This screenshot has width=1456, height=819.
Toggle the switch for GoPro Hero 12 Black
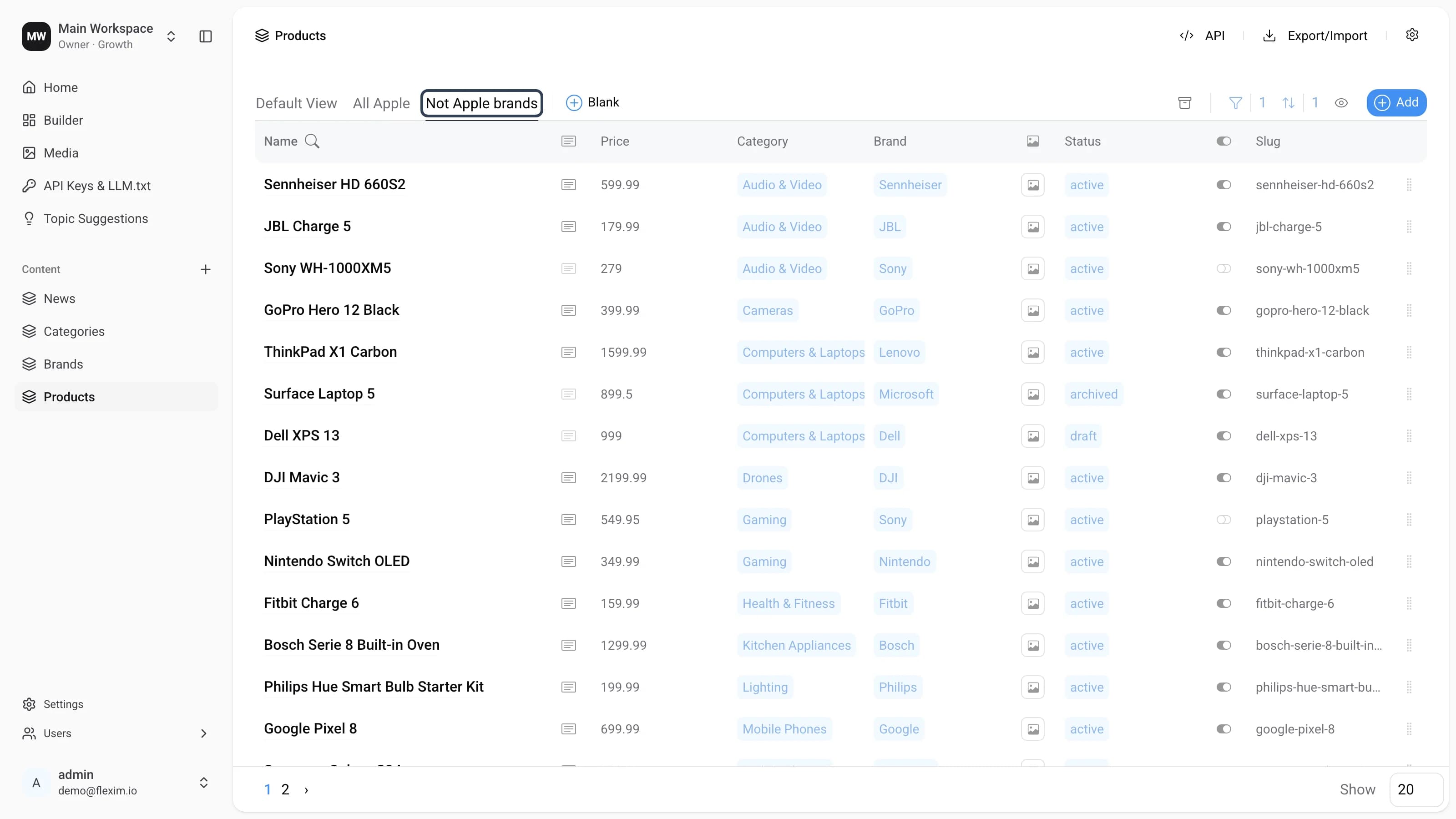click(1223, 310)
